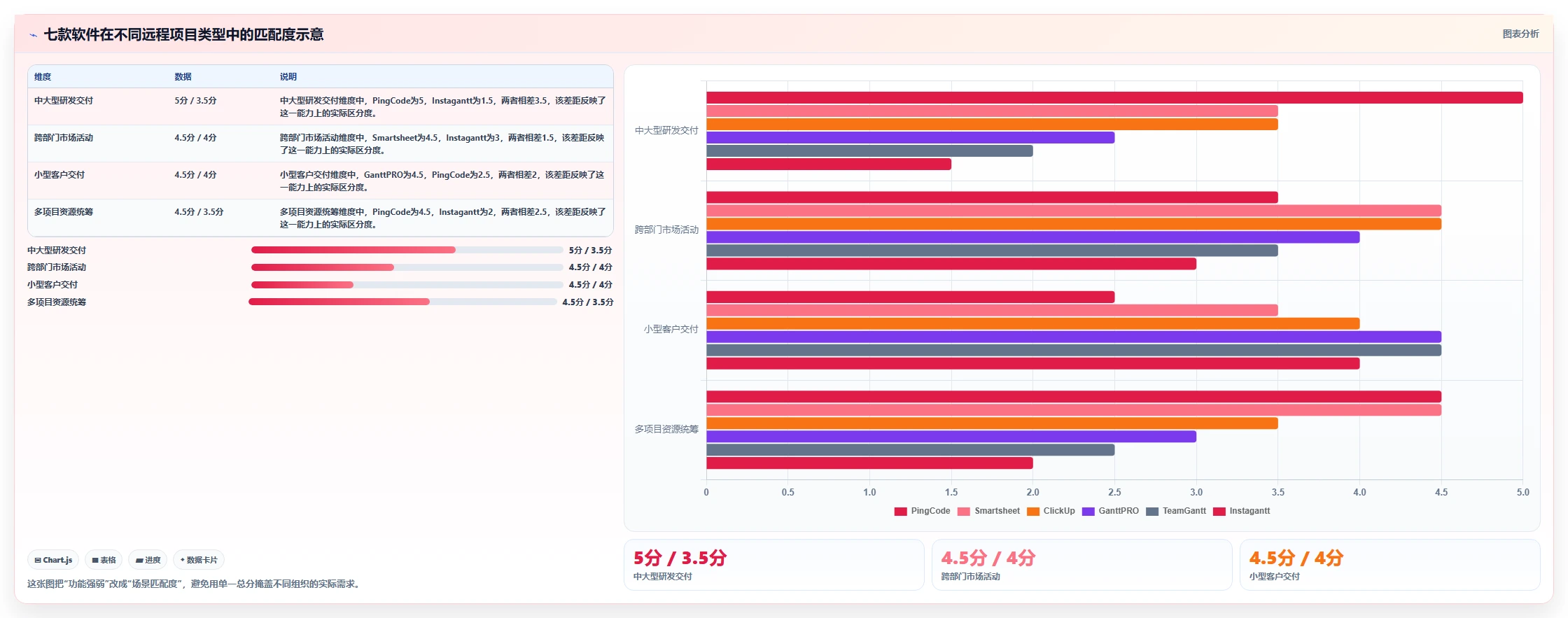Click the 5分 / 3.5分 table data cell

195,101
